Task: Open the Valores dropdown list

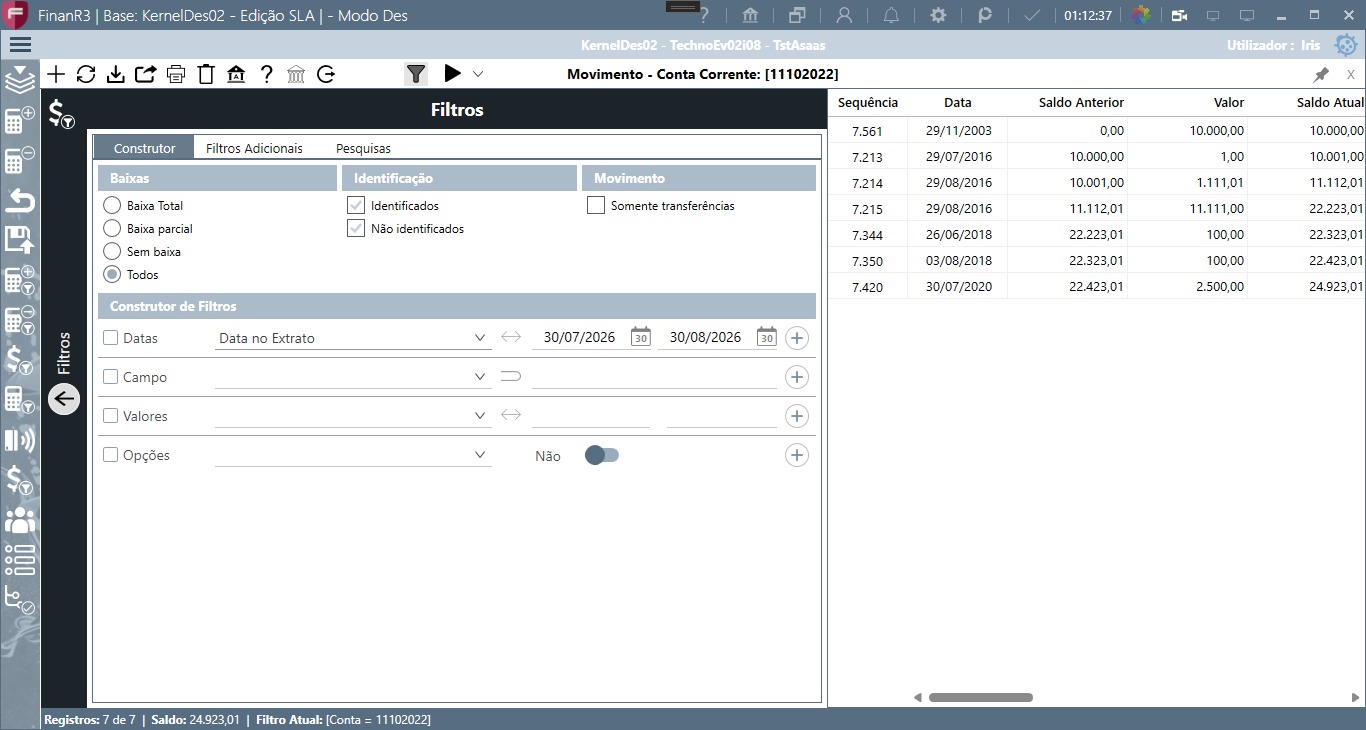Action: (x=353, y=415)
